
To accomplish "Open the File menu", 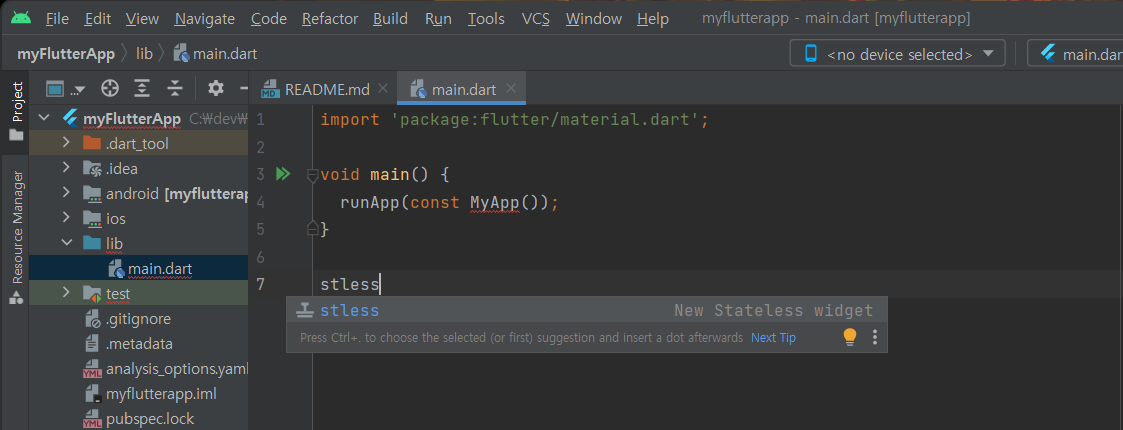I will pyautogui.click(x=57, y=19).
